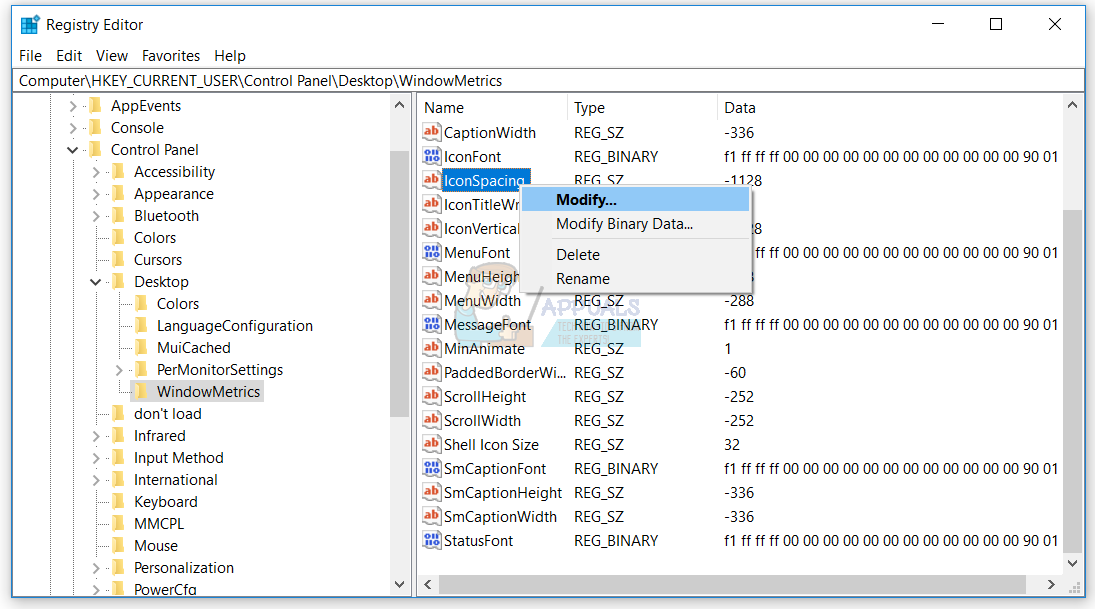The height and width of the screenshot is (609, 1095).
Task: Click the string icon beside CaptionWidth
Action: (x=432, y=133)
